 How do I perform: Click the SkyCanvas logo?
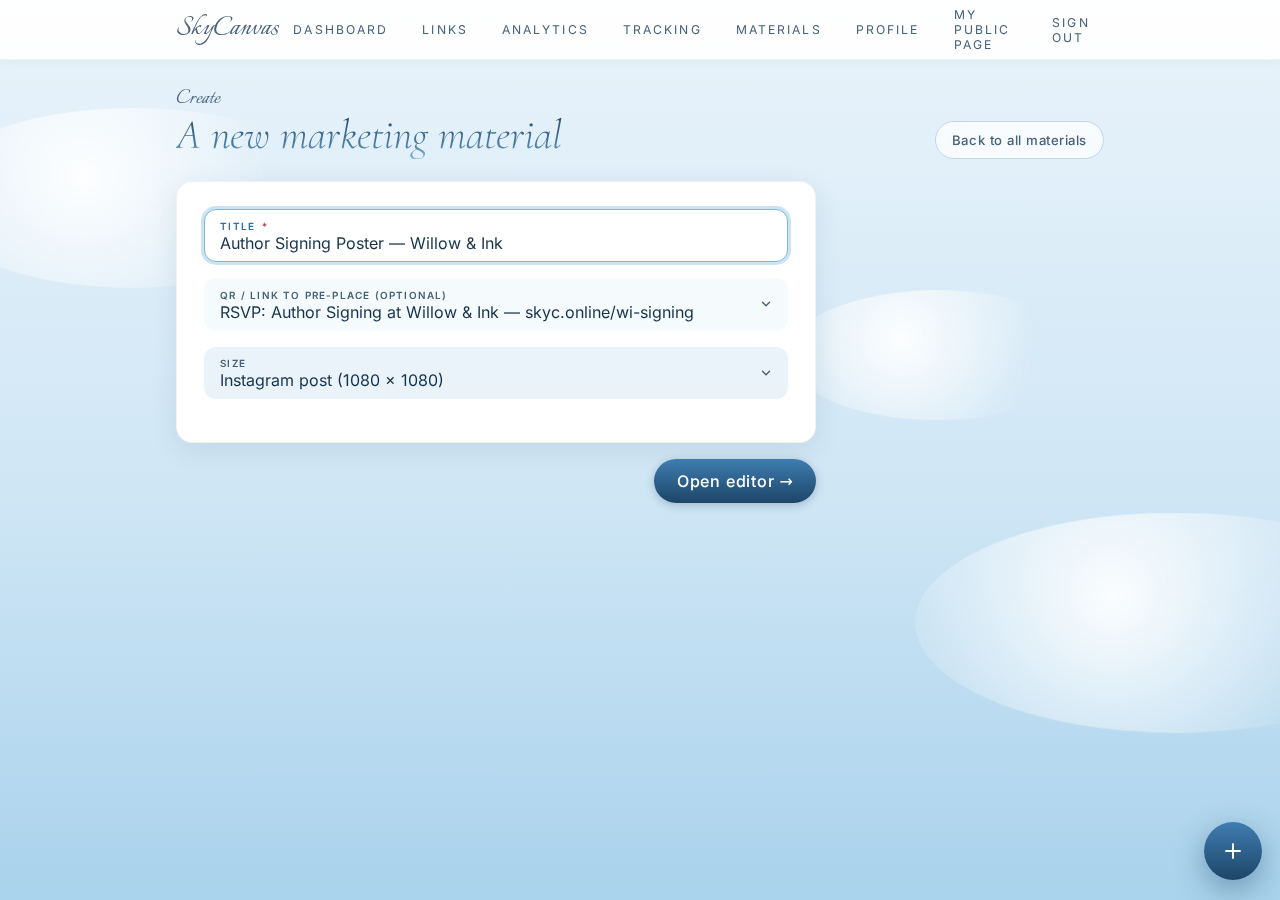point(228,29)
